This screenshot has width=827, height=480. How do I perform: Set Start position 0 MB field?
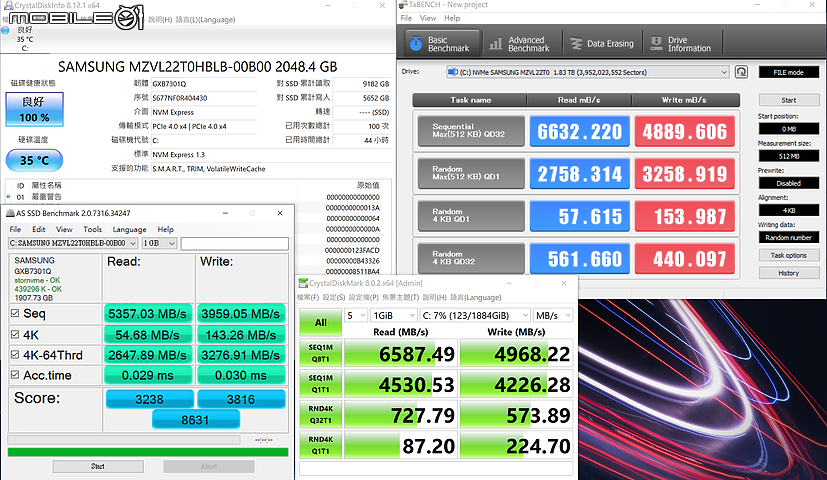point(788,129)
